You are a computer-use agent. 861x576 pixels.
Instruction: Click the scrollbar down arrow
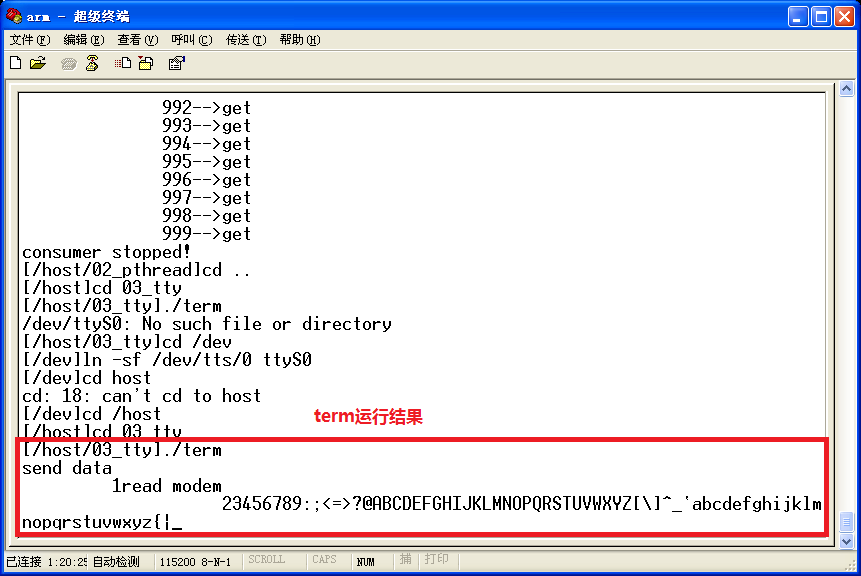pyautogui.click(x=846, y=541)
